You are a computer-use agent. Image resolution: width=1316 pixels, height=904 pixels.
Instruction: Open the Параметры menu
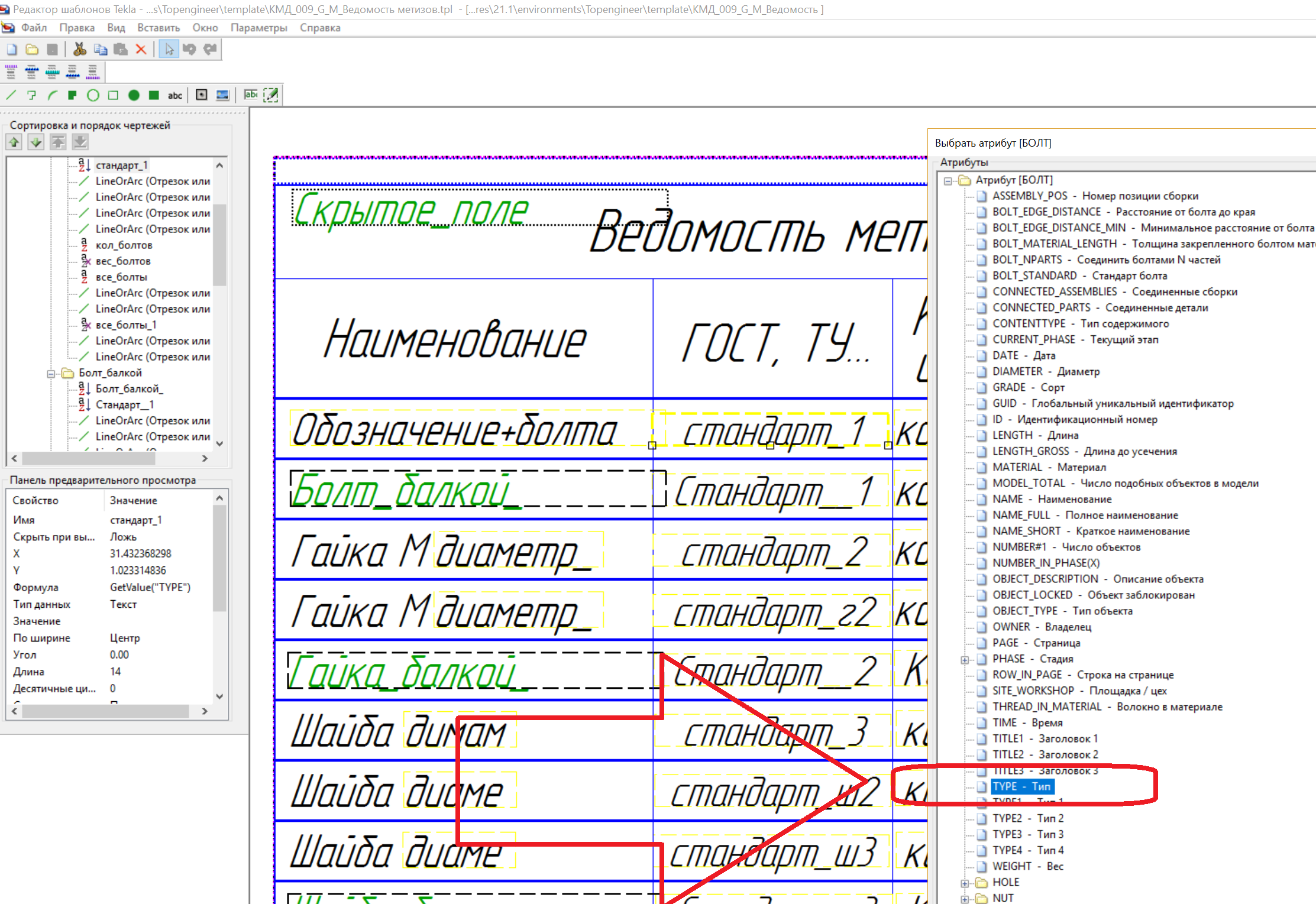pos(258,28)
